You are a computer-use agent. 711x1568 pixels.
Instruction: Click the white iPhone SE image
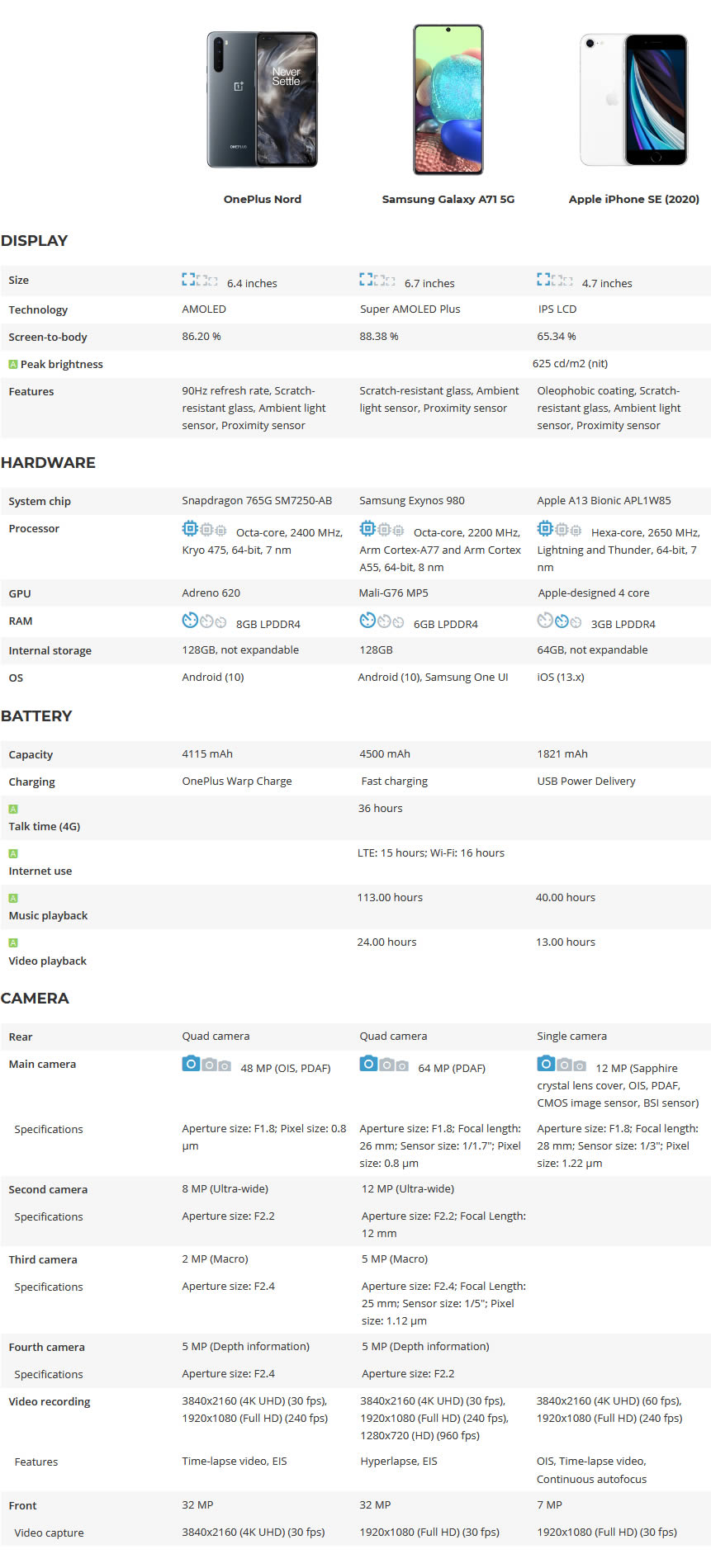[x=634, y=100]
